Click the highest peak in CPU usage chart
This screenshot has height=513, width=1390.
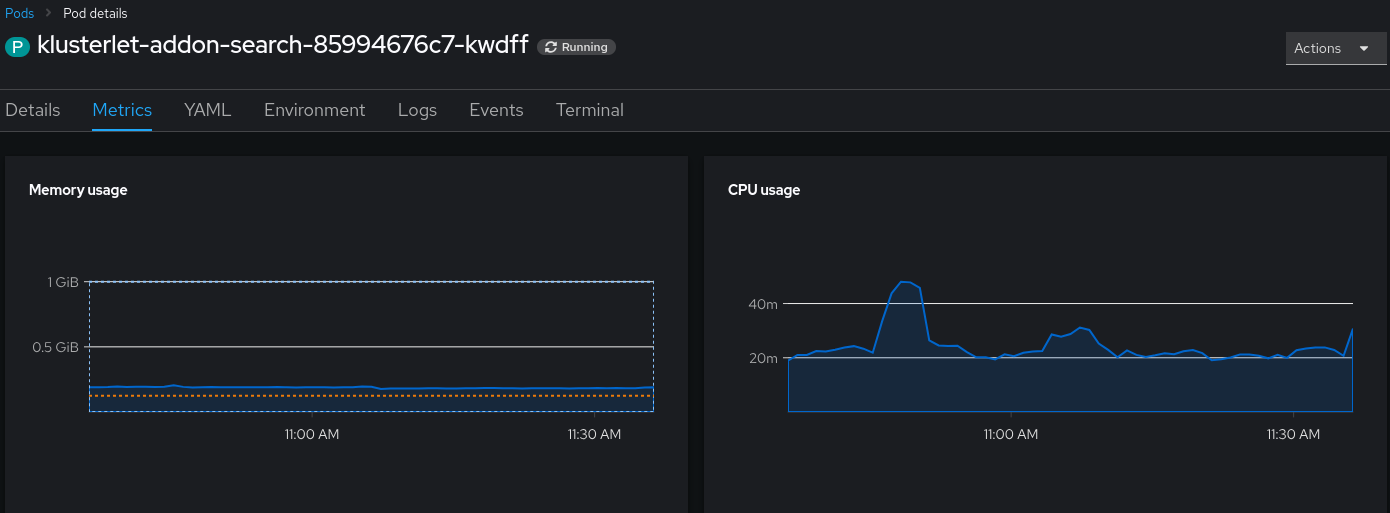click(x=906, y=282)
